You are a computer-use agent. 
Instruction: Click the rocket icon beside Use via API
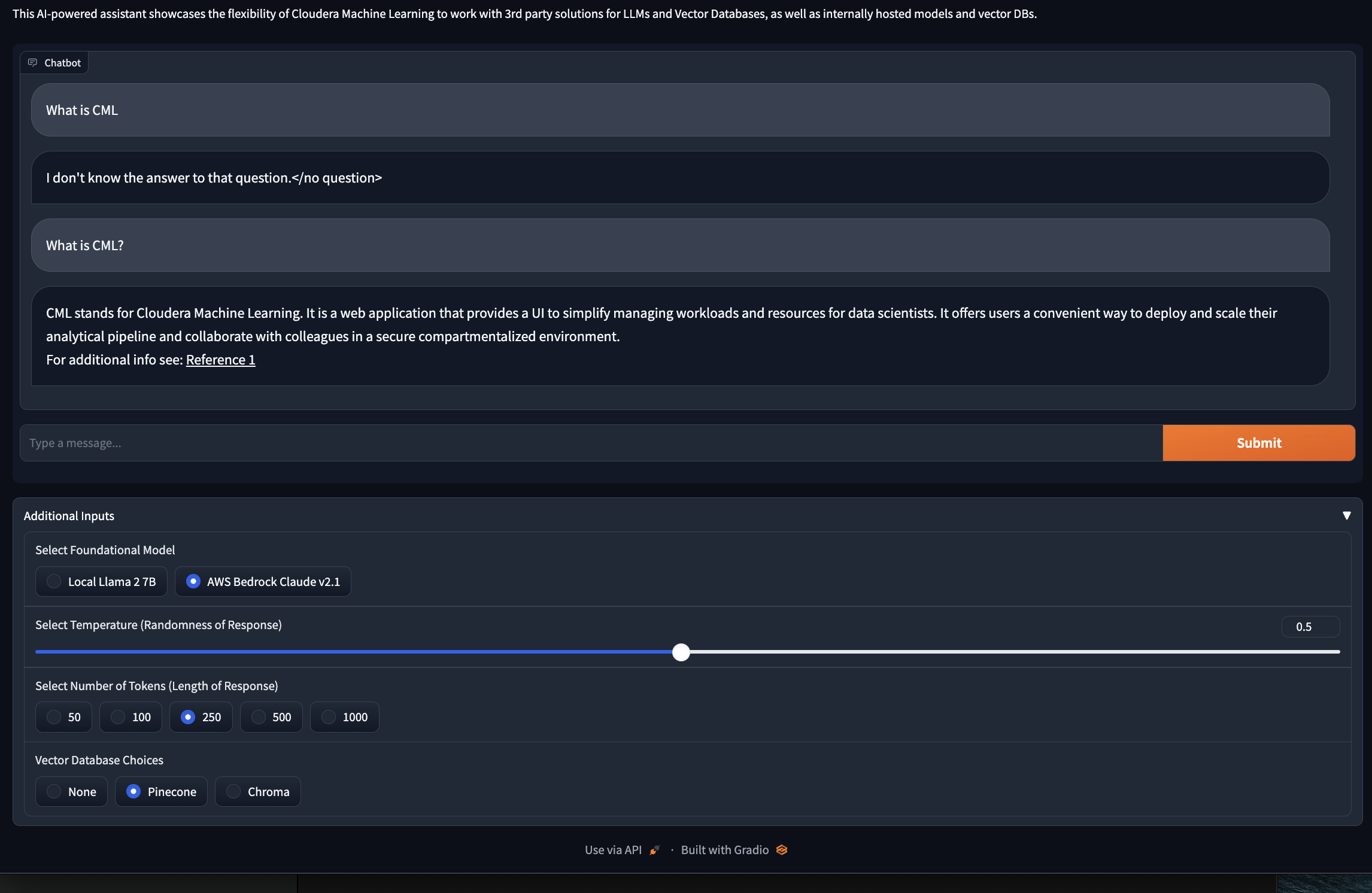pyautogui.click(x=655, y=850)
